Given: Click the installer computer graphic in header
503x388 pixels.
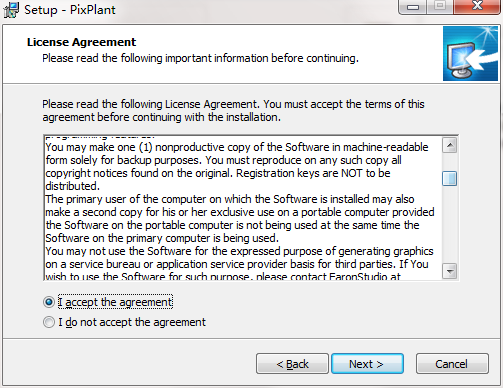Looking at the screenshot, I should tap(470, 54).
